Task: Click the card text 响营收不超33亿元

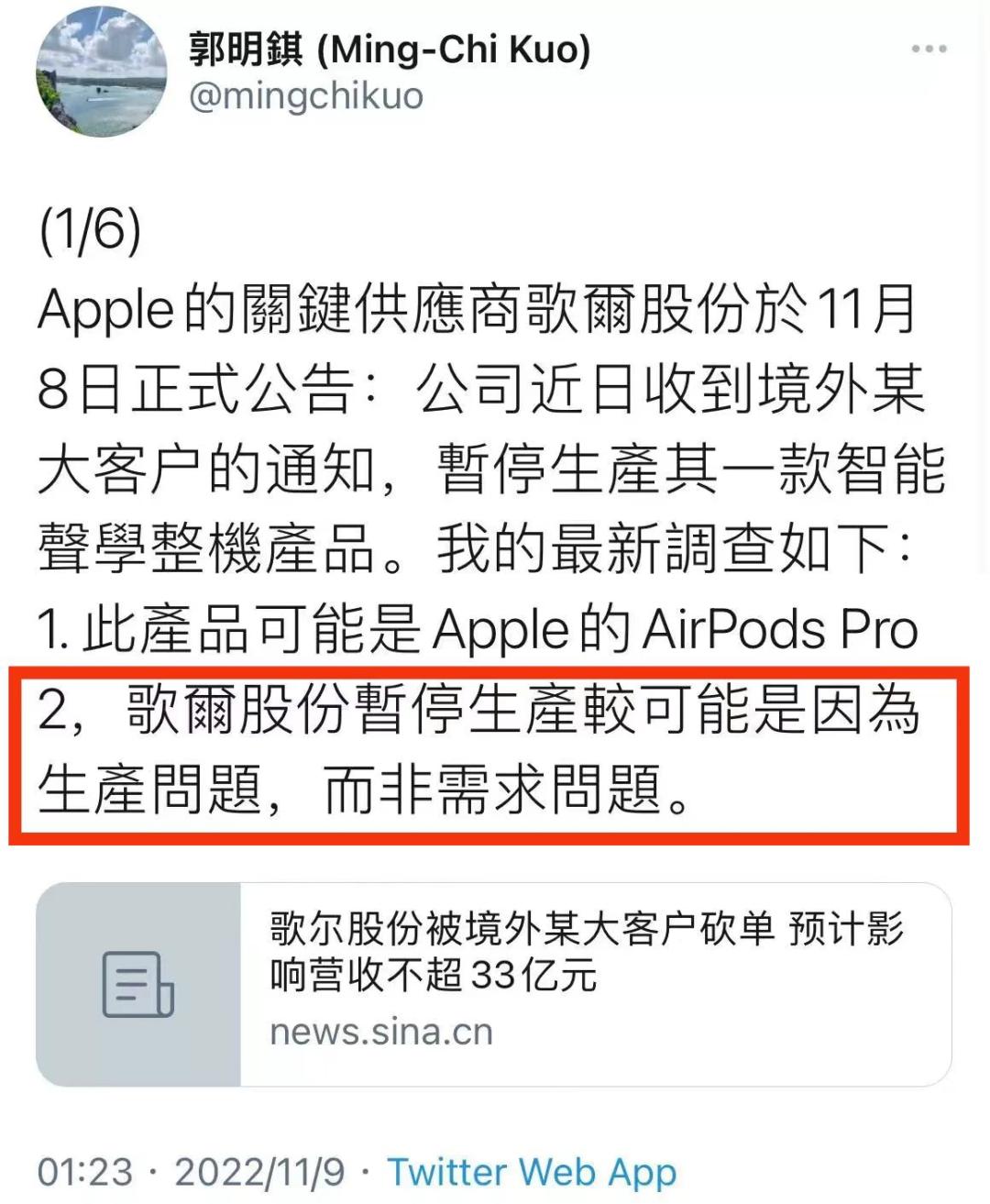Action: (x=433, y=975)
